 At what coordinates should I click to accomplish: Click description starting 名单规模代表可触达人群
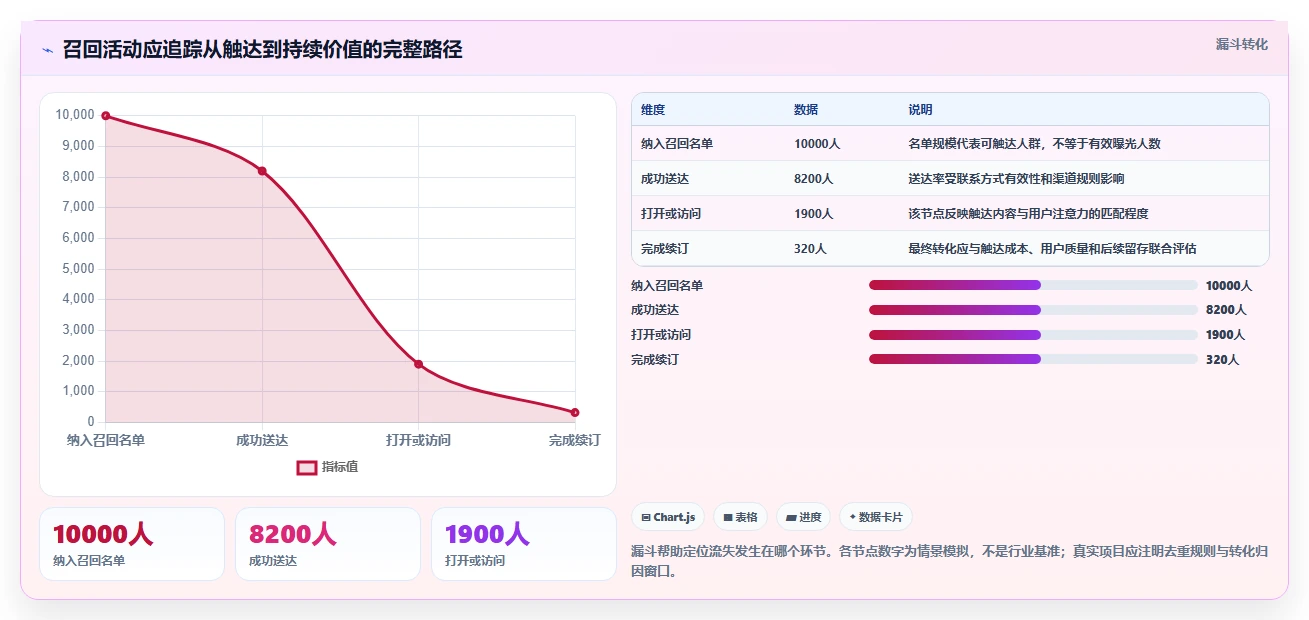click(1034, 144)
